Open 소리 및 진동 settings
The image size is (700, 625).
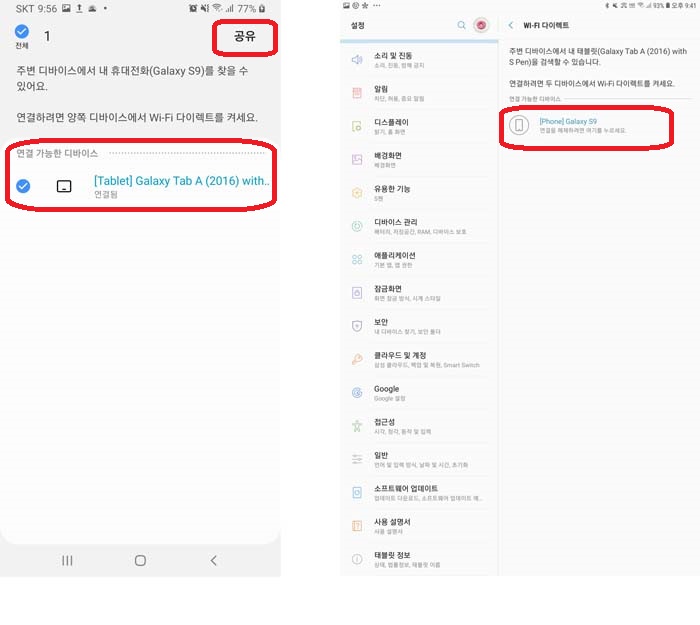tap(419, 60)
